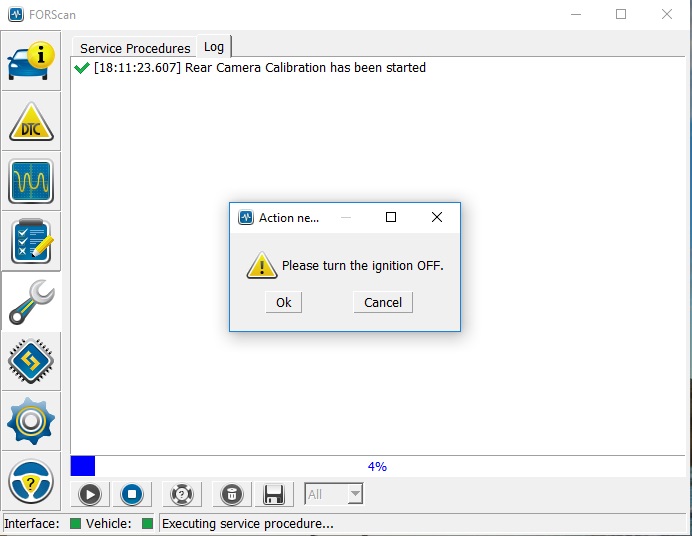Open the tests checklist section
Screen dimensions: 692x536
[31, 241]
